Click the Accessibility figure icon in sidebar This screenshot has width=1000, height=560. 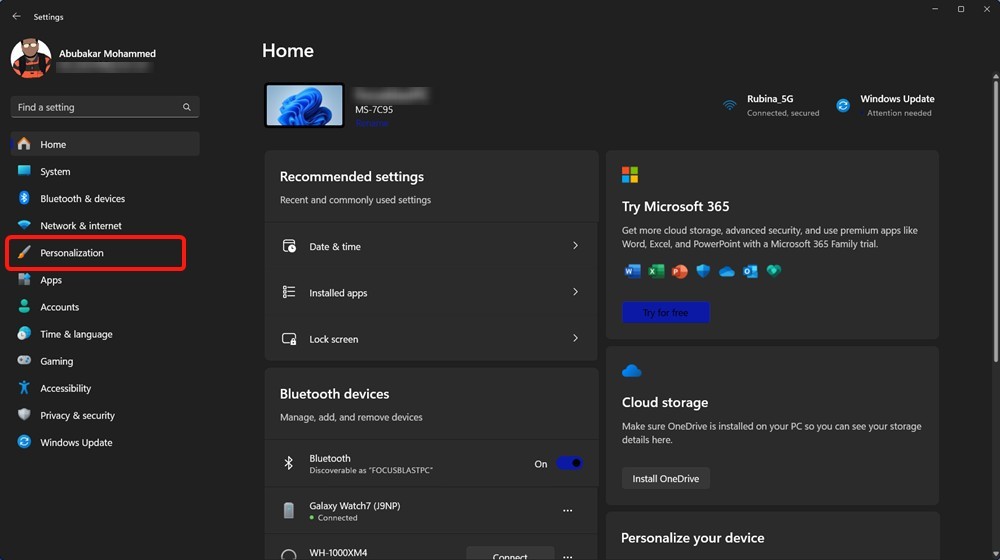pyautogui.click(x=24, y=388)
